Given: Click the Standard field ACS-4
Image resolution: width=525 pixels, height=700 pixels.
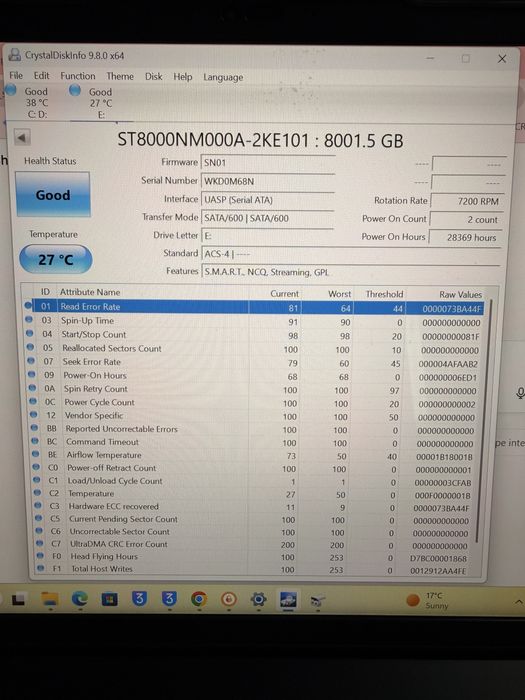Looking at the screenshot, I should point(350,254).
